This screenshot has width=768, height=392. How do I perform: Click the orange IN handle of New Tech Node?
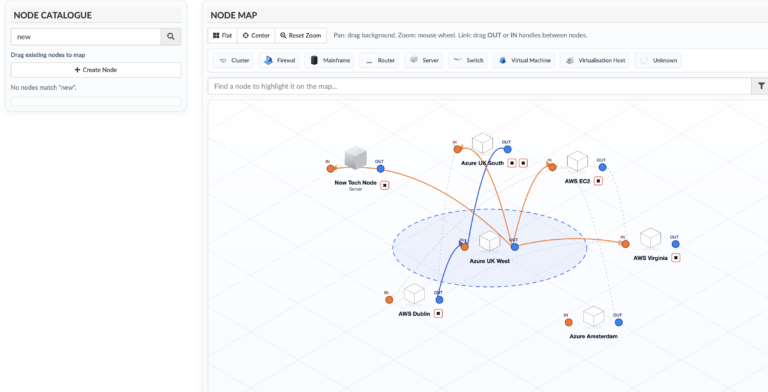click(331, 169)
